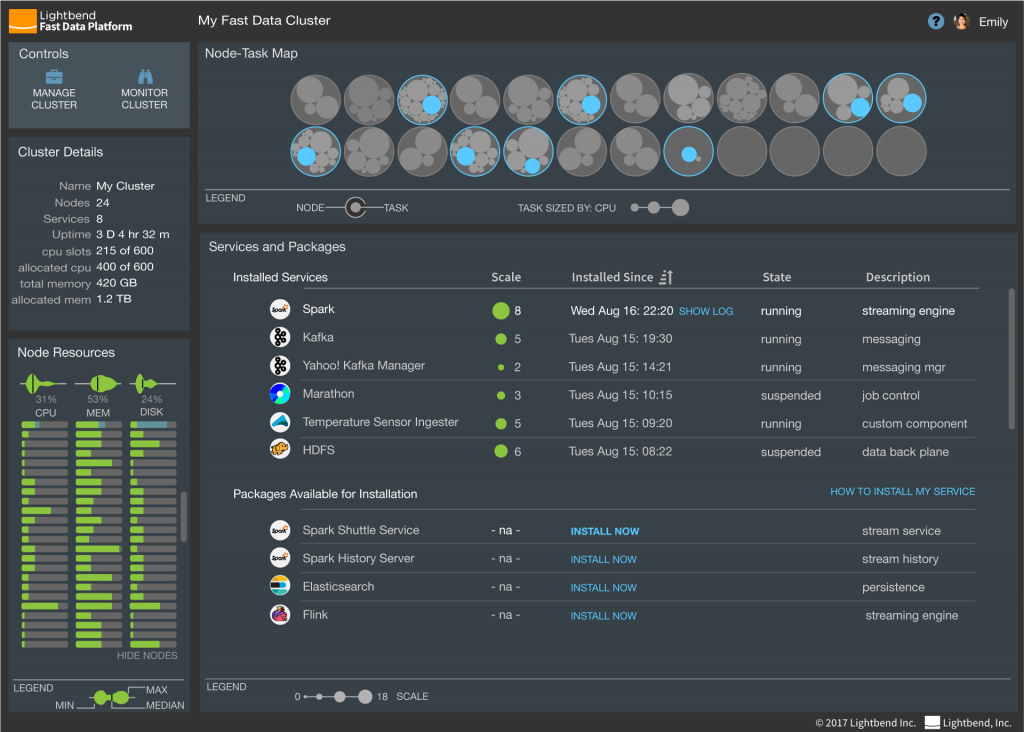Viewport: 1024px width, 732px height.
Task: Open Monitor Cluster binoculars icon
Action: (145, 77)
